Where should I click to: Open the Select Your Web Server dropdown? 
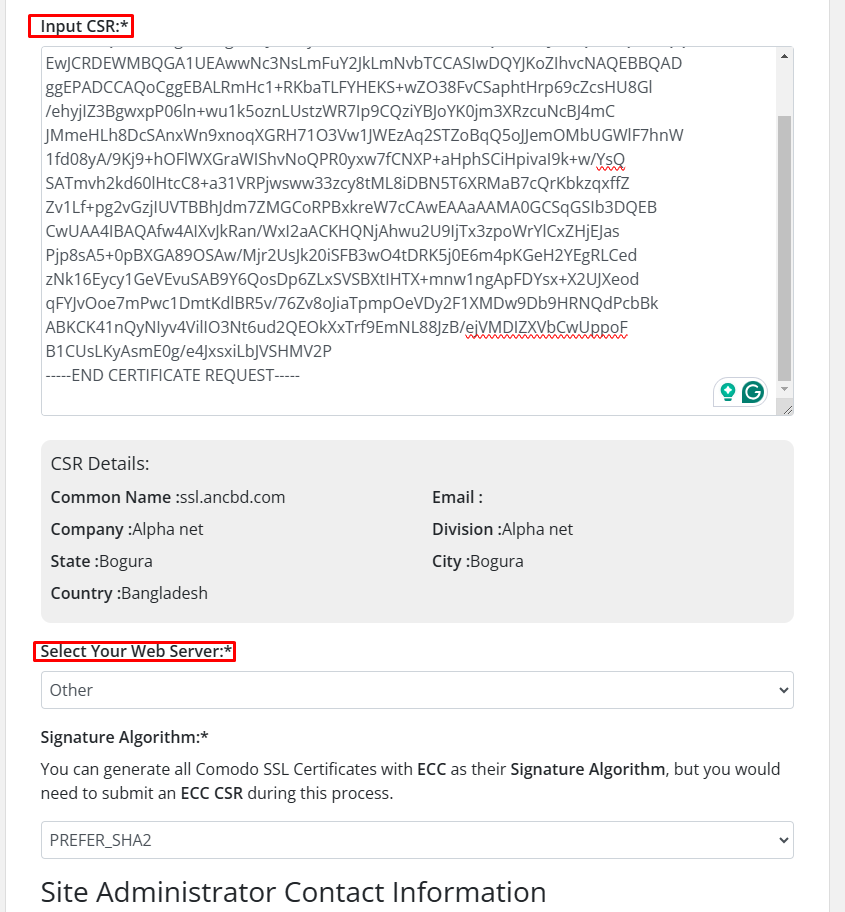[x=417, y=690]
